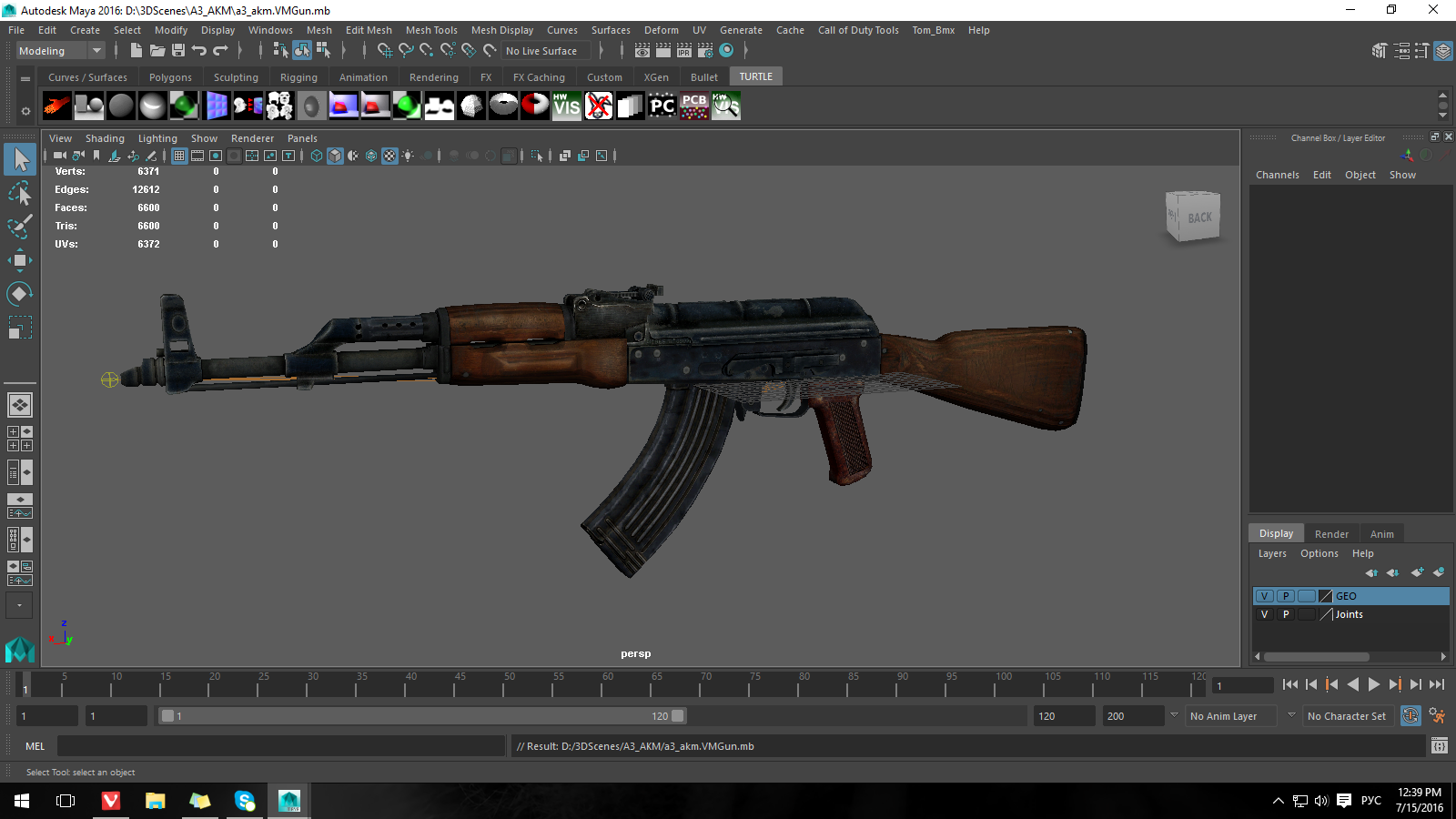Activate the Rotate tool
1456x819 pixels.
tap(20, 294)
